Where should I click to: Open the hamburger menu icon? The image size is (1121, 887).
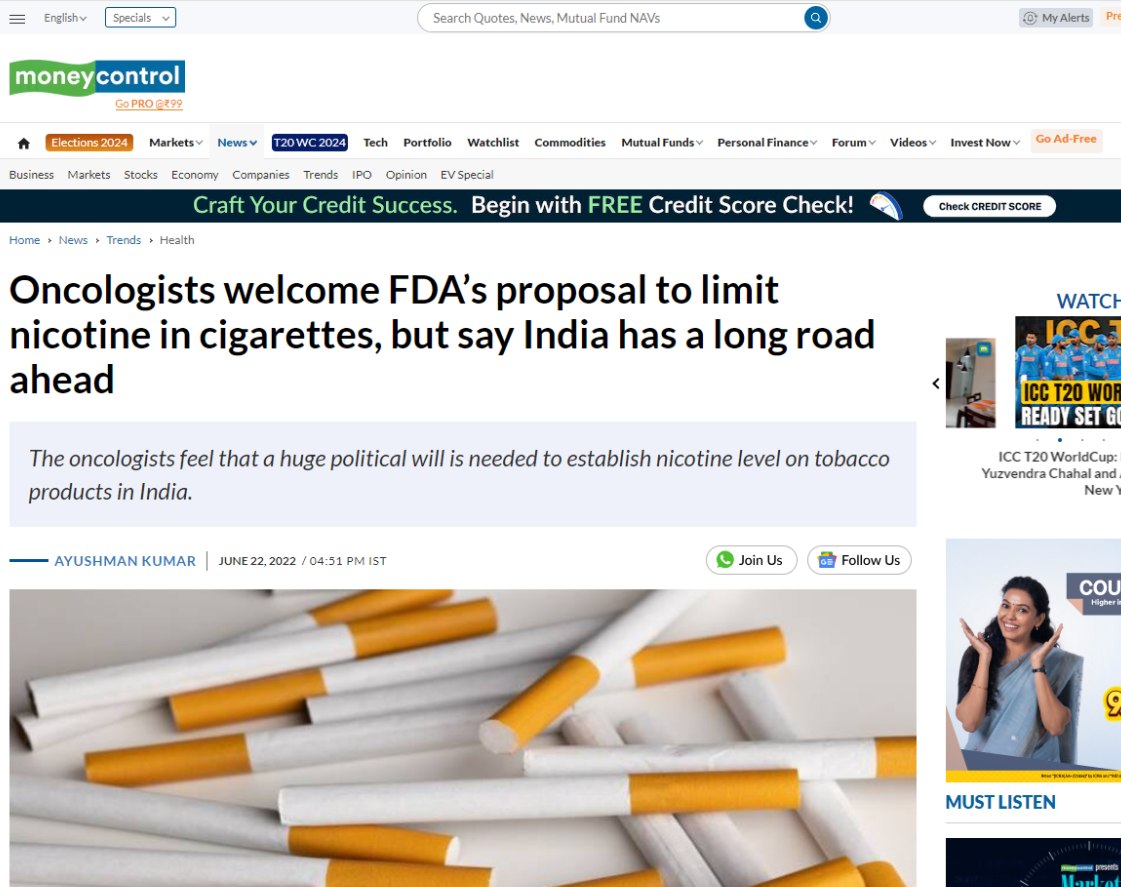17,19
